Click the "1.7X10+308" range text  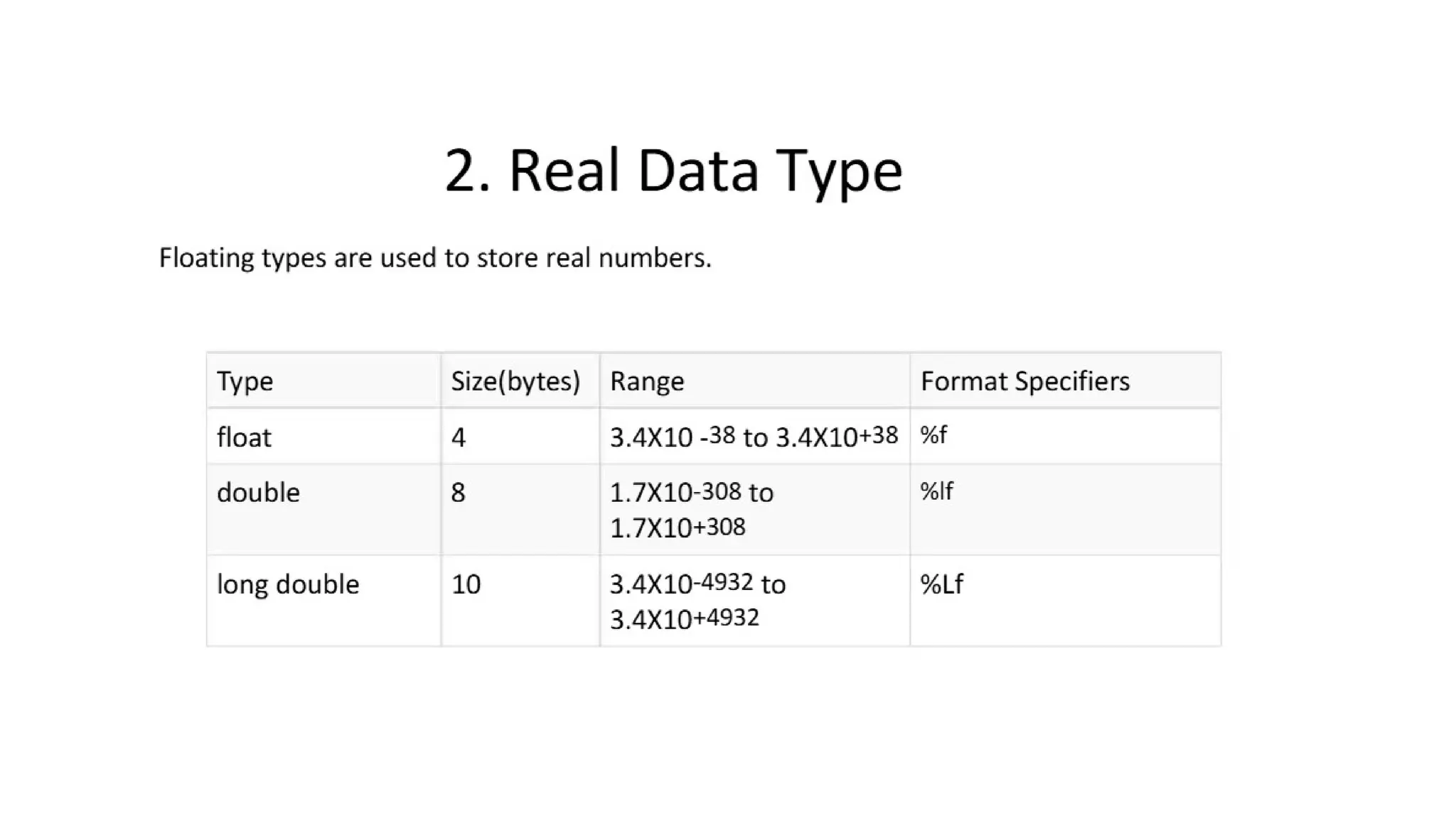tap(678, 528)
